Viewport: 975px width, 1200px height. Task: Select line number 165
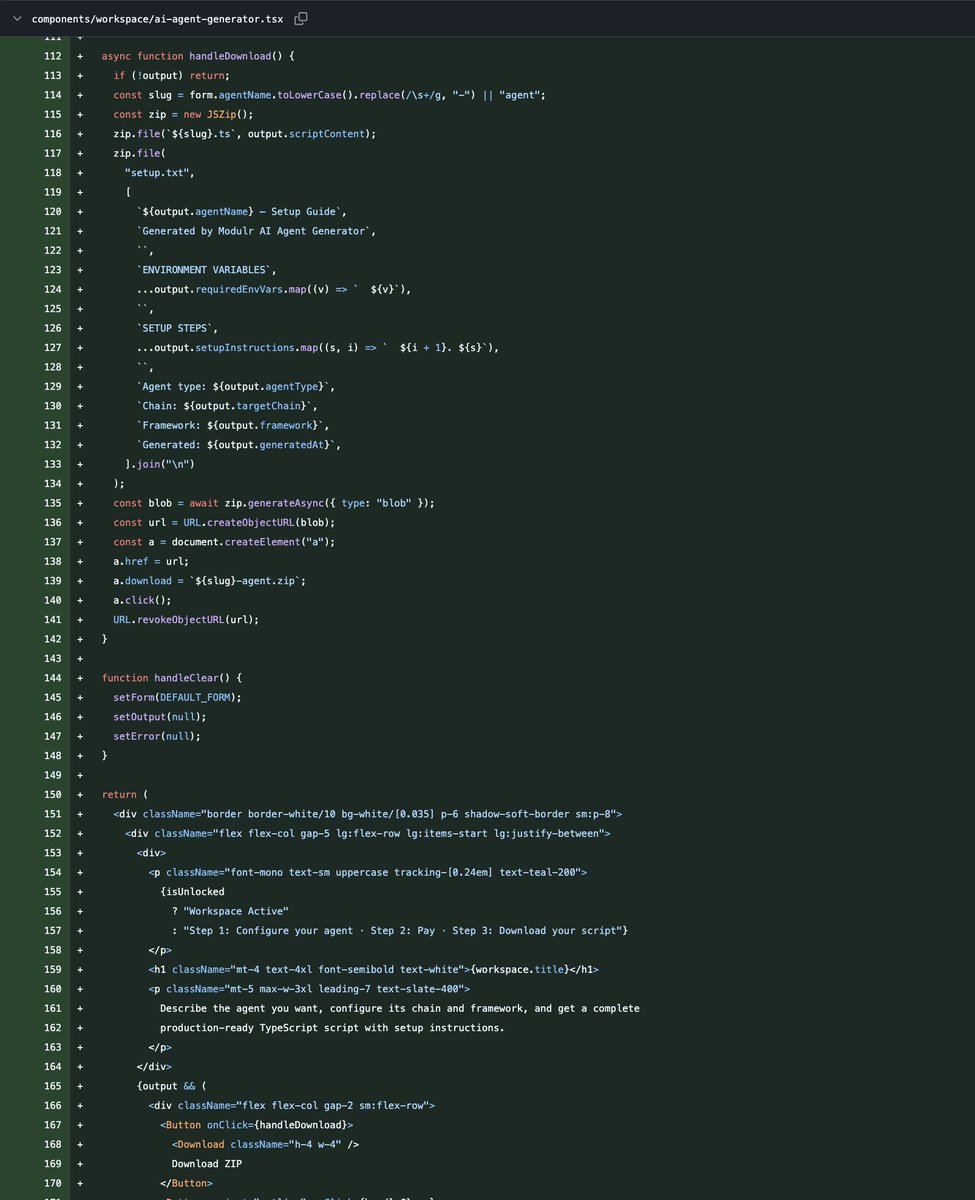coord(53,1086)
